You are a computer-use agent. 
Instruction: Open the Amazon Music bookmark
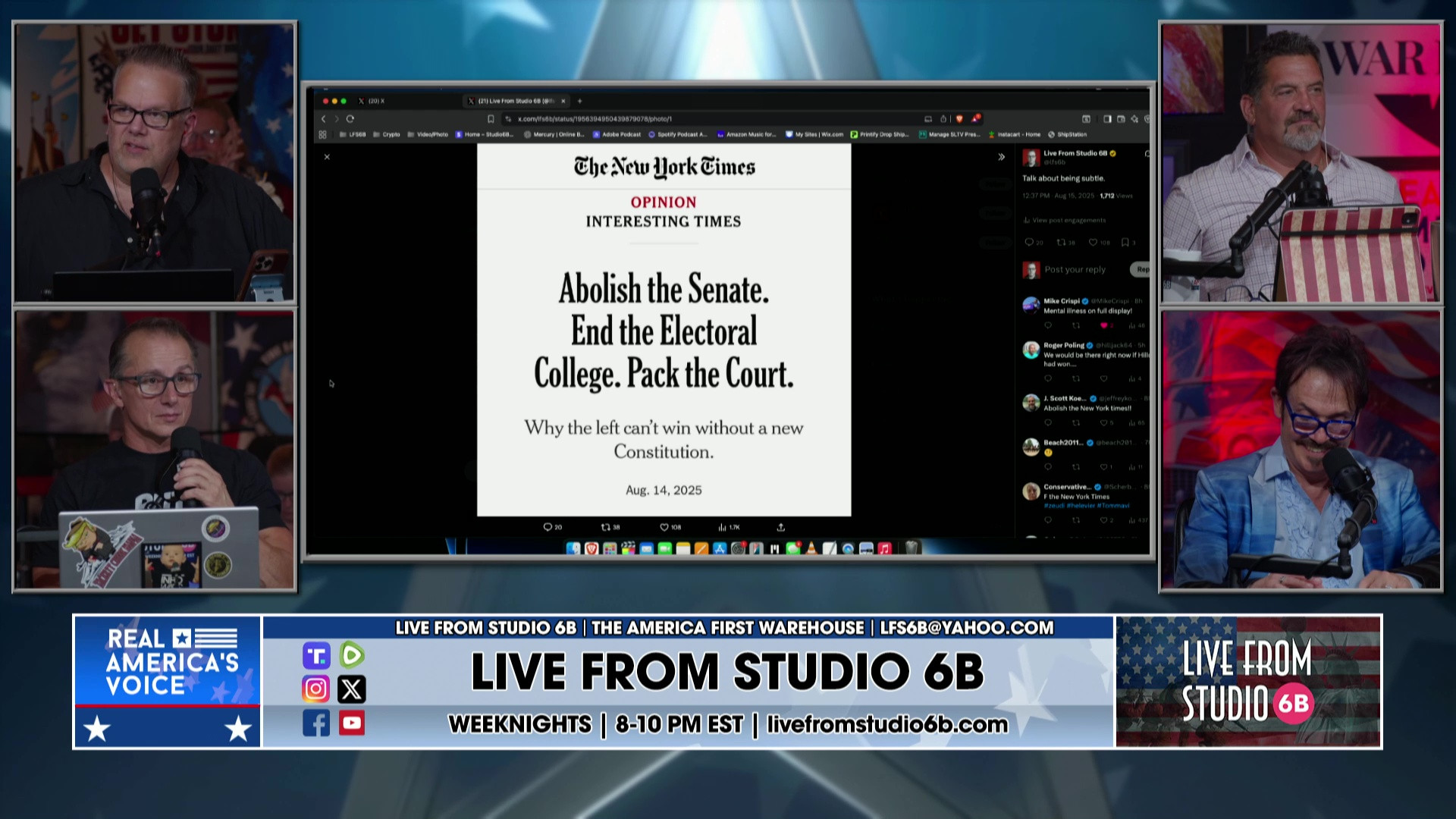pos(746,134)
